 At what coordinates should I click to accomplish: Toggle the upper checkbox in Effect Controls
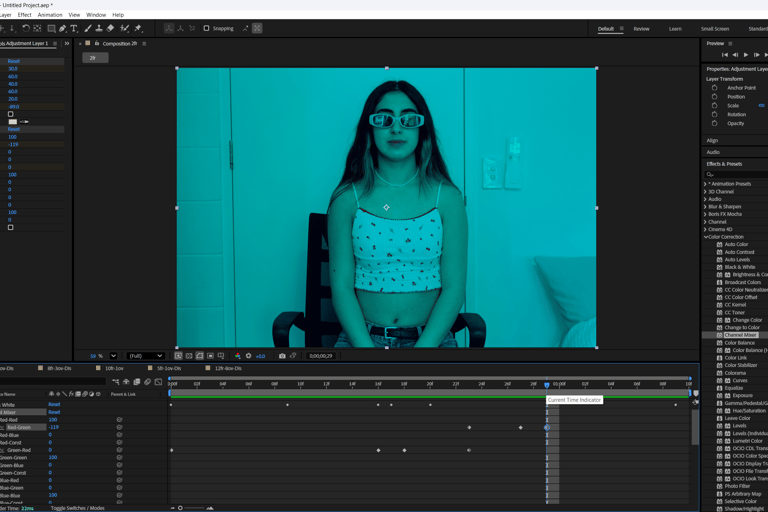tap(10, 114)
